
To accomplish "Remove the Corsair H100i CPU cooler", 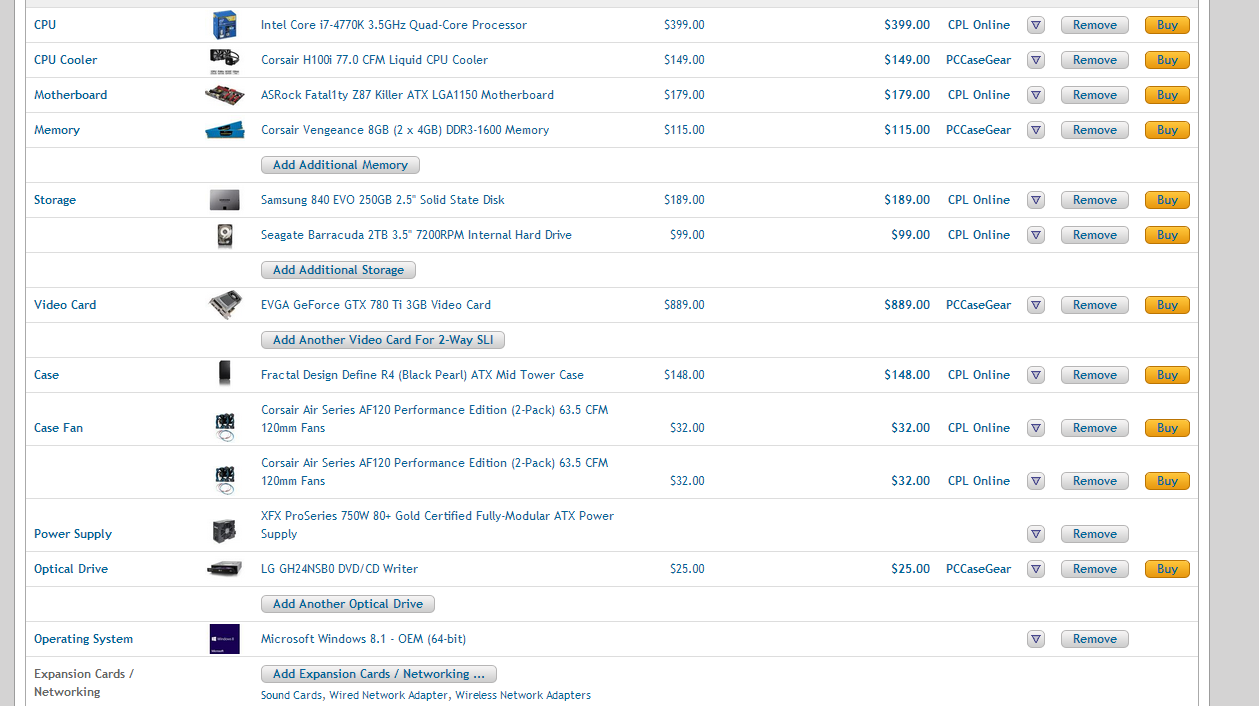I will (x=1095, y=60).
